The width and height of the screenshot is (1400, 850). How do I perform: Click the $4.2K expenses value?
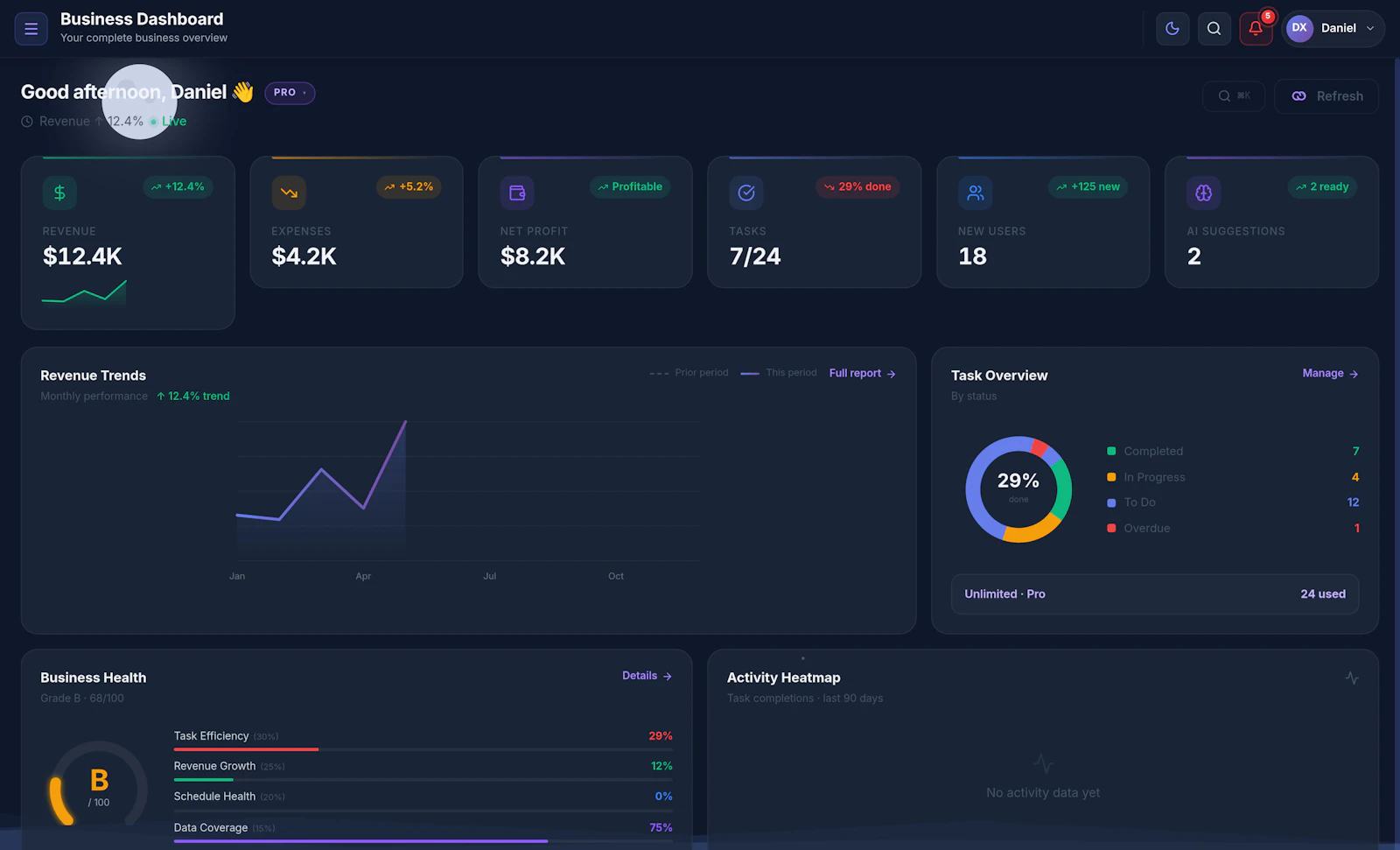pyautogui.click(x=304, y=256)
